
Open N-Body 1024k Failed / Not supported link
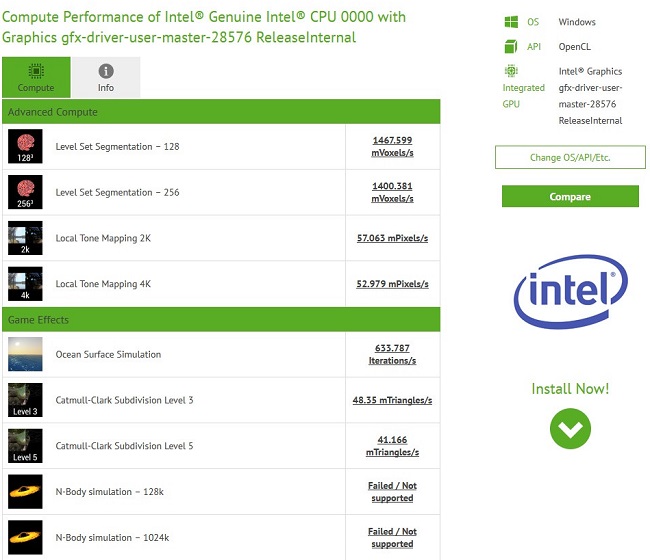pyautogui.click(x=392, y=537)
